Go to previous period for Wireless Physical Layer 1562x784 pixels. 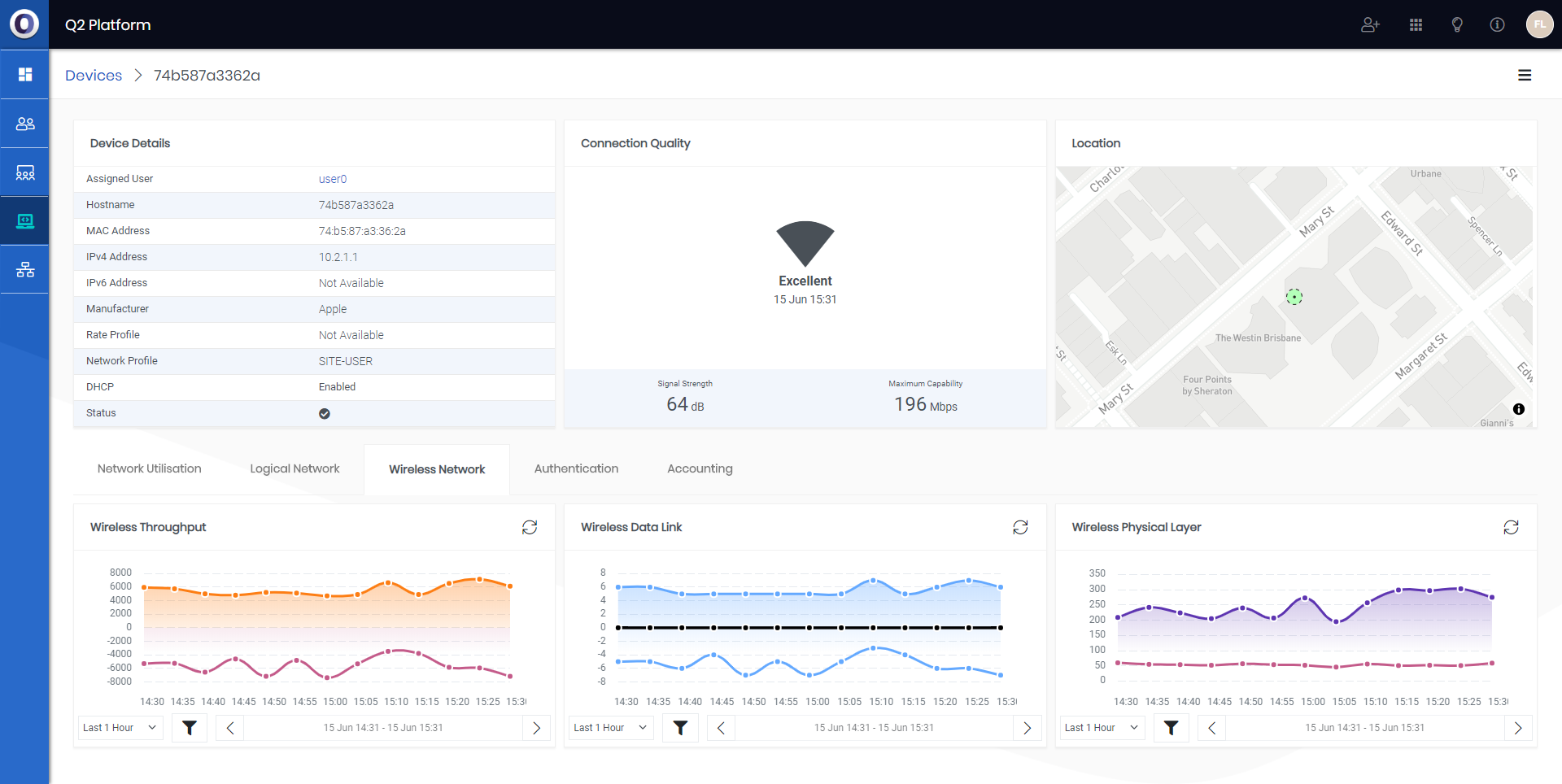coord(1211,728)
